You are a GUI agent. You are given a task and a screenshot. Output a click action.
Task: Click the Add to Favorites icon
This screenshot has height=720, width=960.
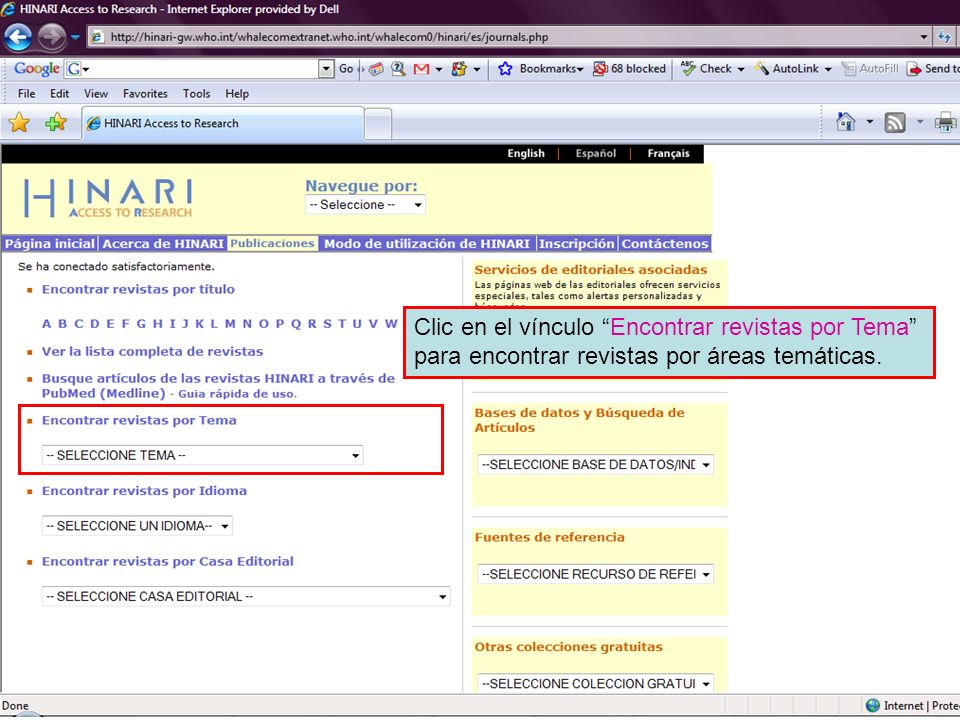(x=56, y=122)
